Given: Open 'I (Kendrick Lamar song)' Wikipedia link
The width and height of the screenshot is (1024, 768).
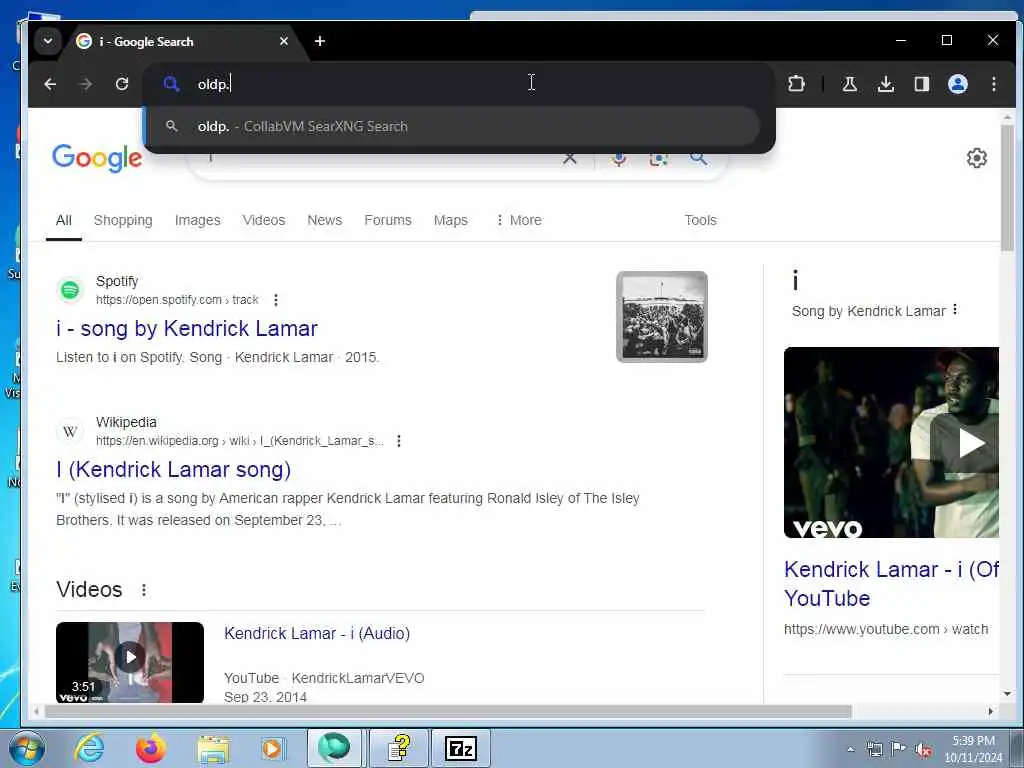Looking at the screenshot, I should click(x=174, y=470).
